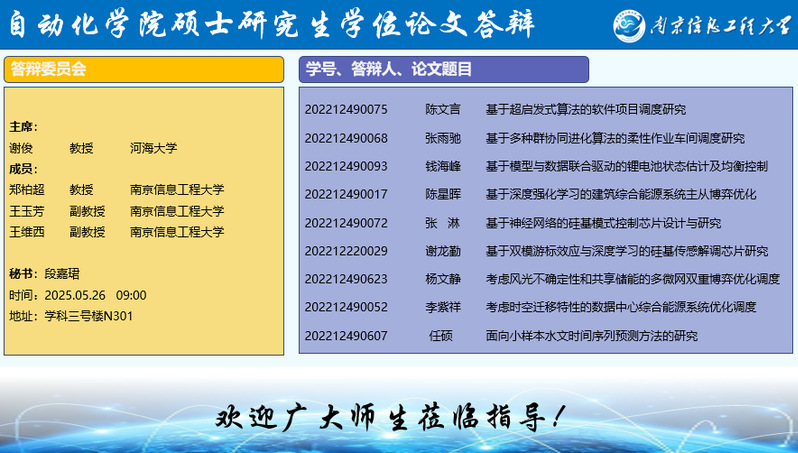The width and height of the screenshot is (798, 453).
Task: Select the 学号、答辩人、论文题目 panel header
Action: [443, 69]
